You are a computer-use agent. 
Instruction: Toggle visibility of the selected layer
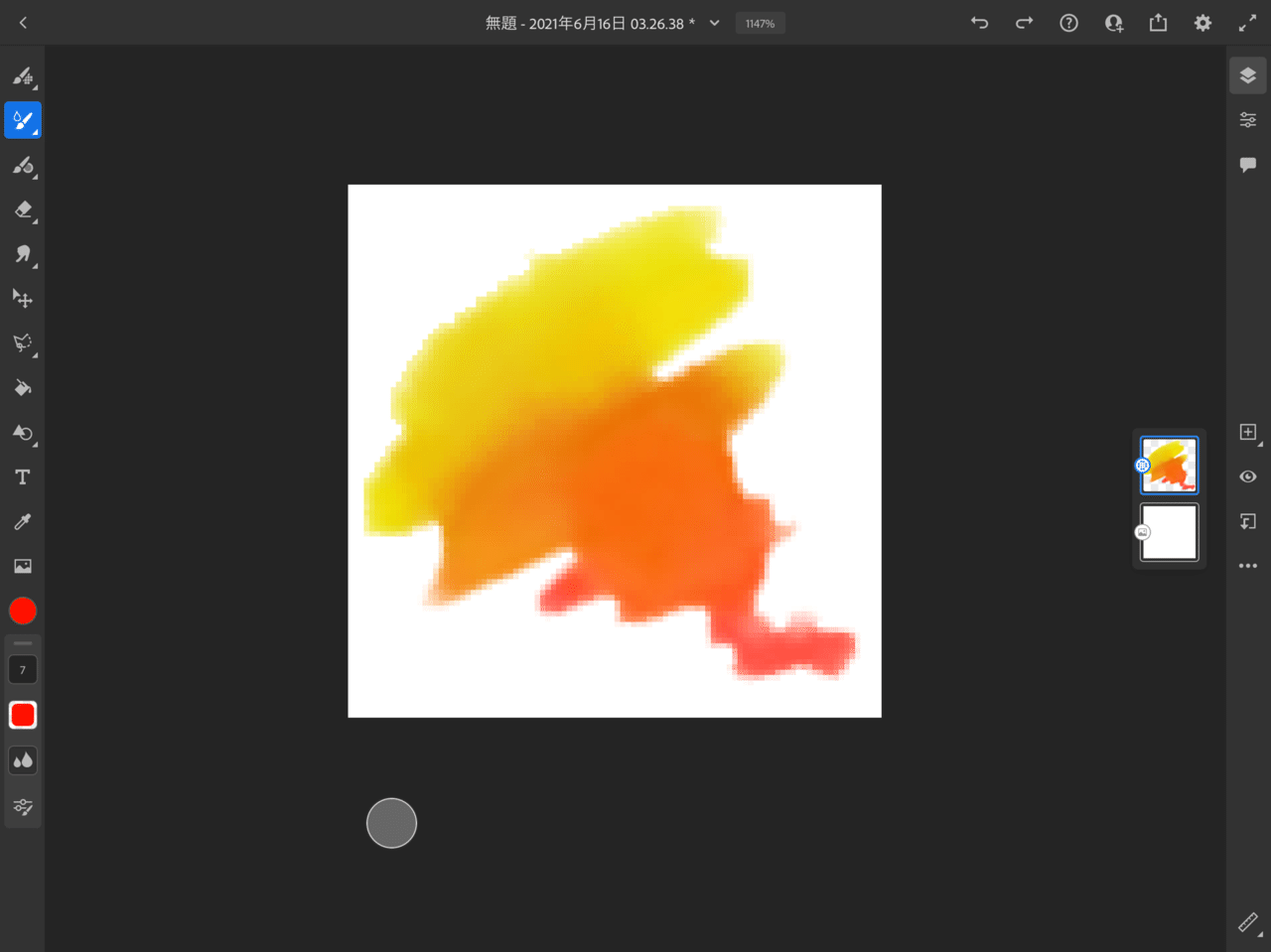(x=1248, y=476)
